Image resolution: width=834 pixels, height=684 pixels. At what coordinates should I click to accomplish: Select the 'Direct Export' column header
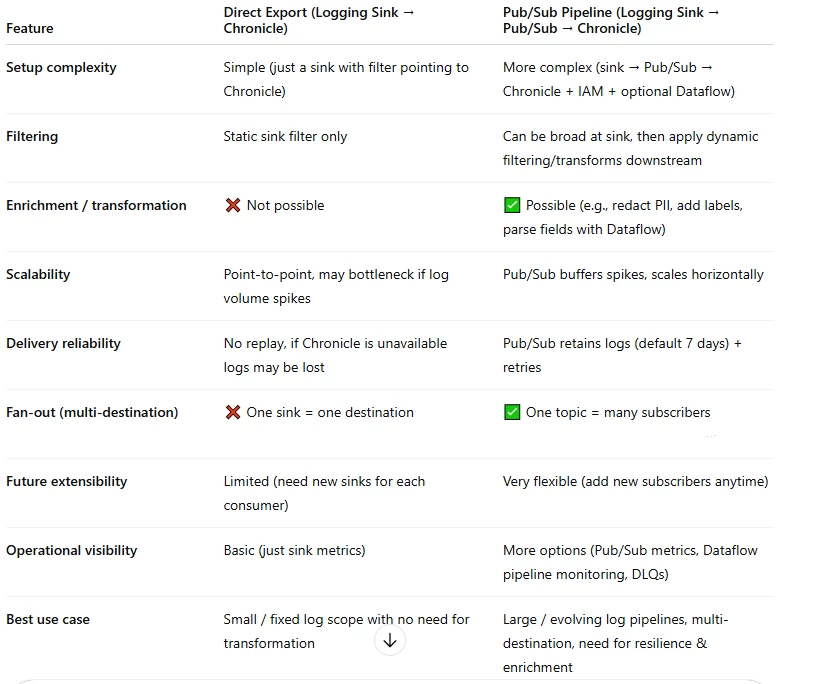[x=319, y=20]
